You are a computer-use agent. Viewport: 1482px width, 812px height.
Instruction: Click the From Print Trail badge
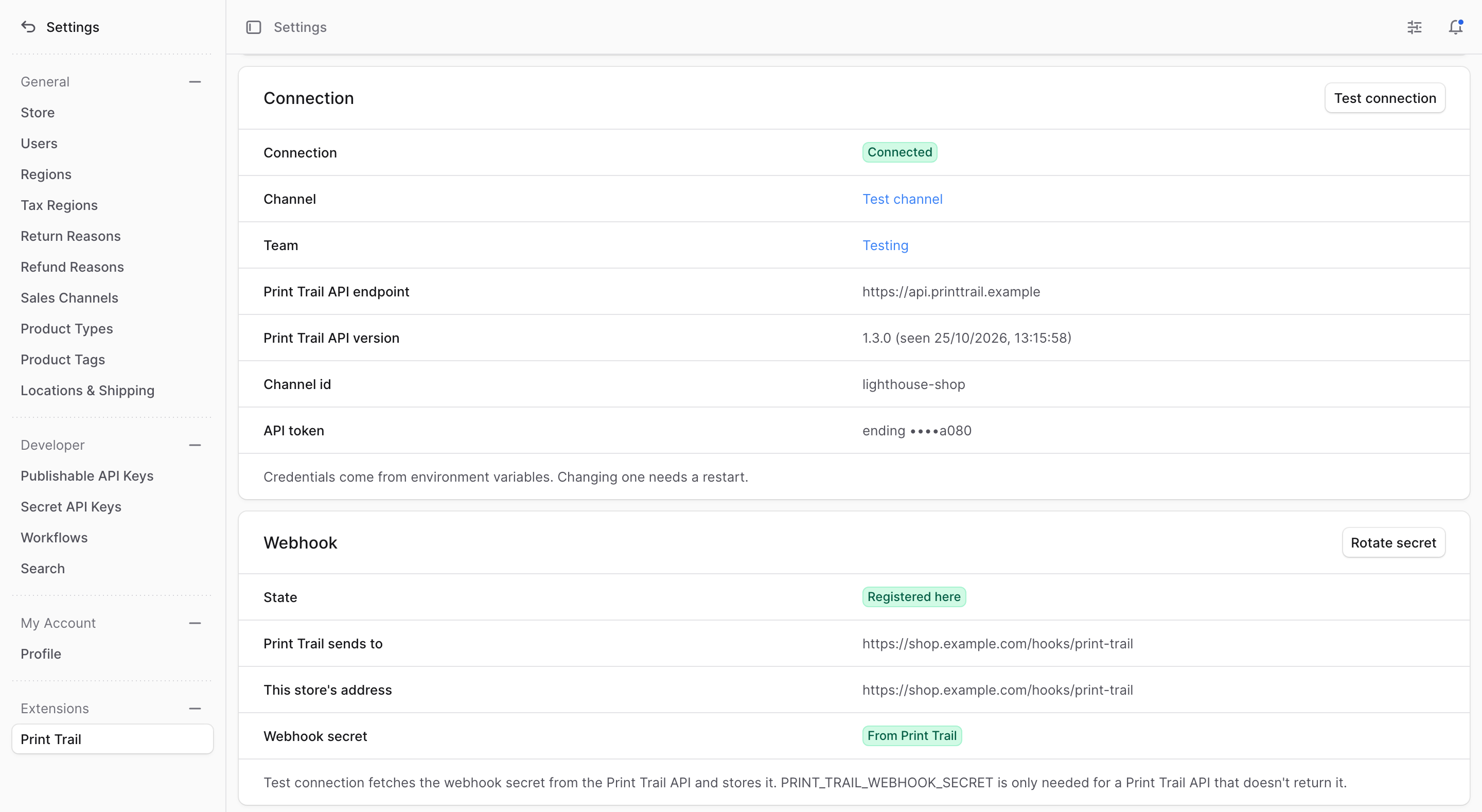912,736
